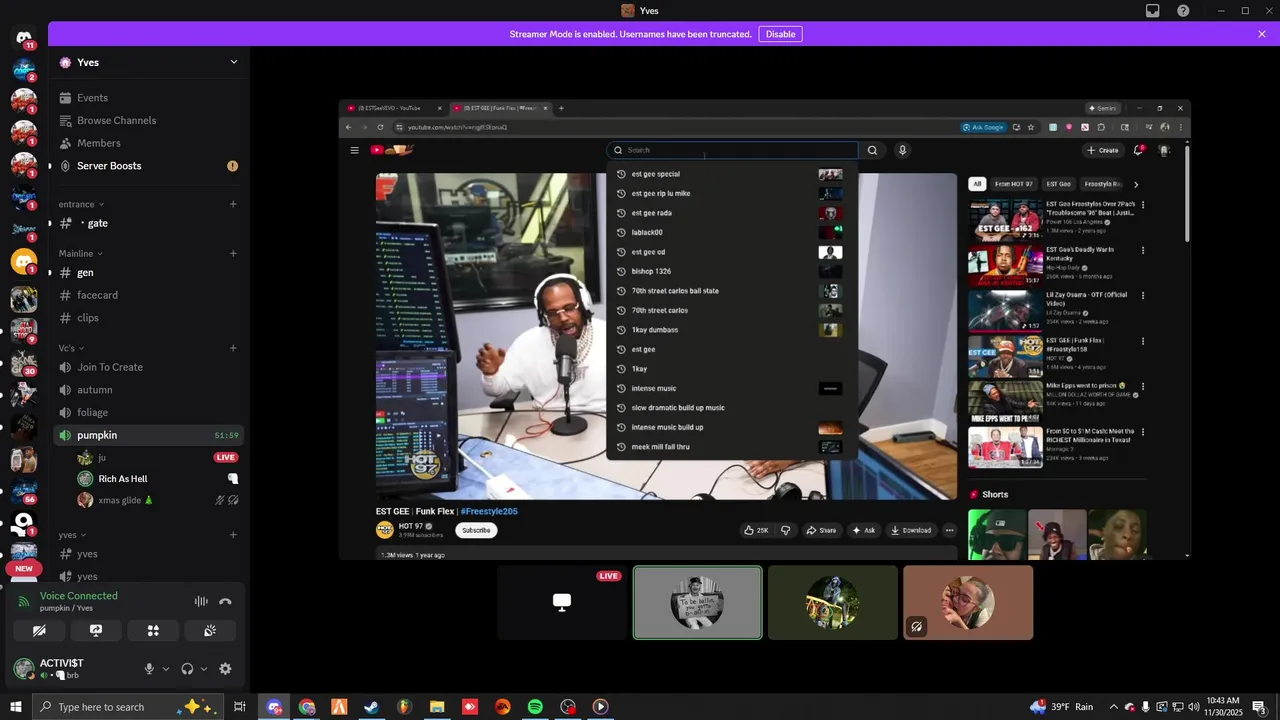This screenshot has height=720, width=1280.
Task: Click Disable on the Streamer Mode banner
Action: click(x=780, y=34)
